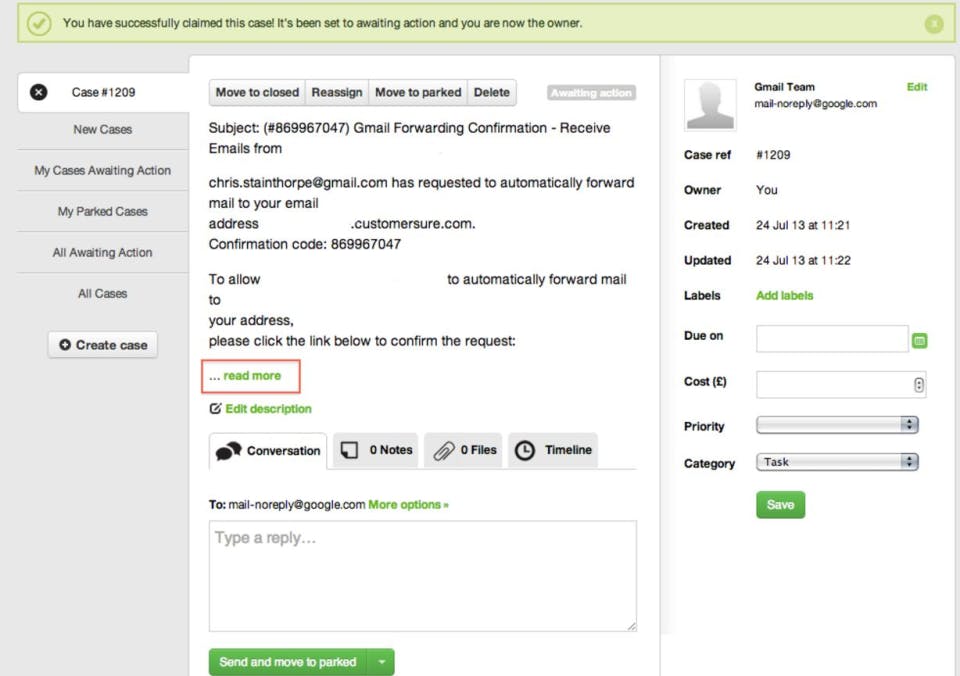
Task: Click the Create case button
Action: coord(103,345)
